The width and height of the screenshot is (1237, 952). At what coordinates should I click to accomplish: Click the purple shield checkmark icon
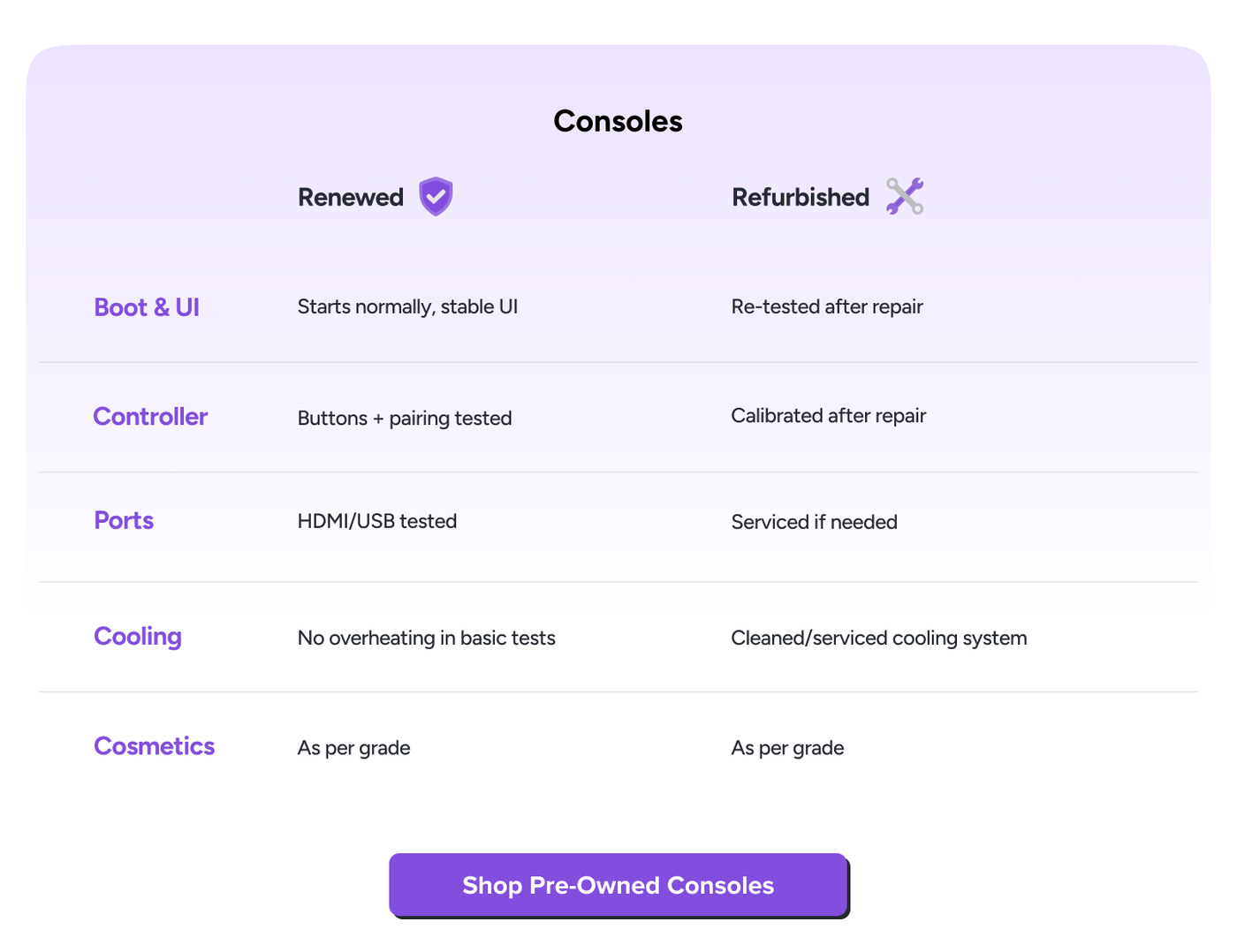point(436,196)
